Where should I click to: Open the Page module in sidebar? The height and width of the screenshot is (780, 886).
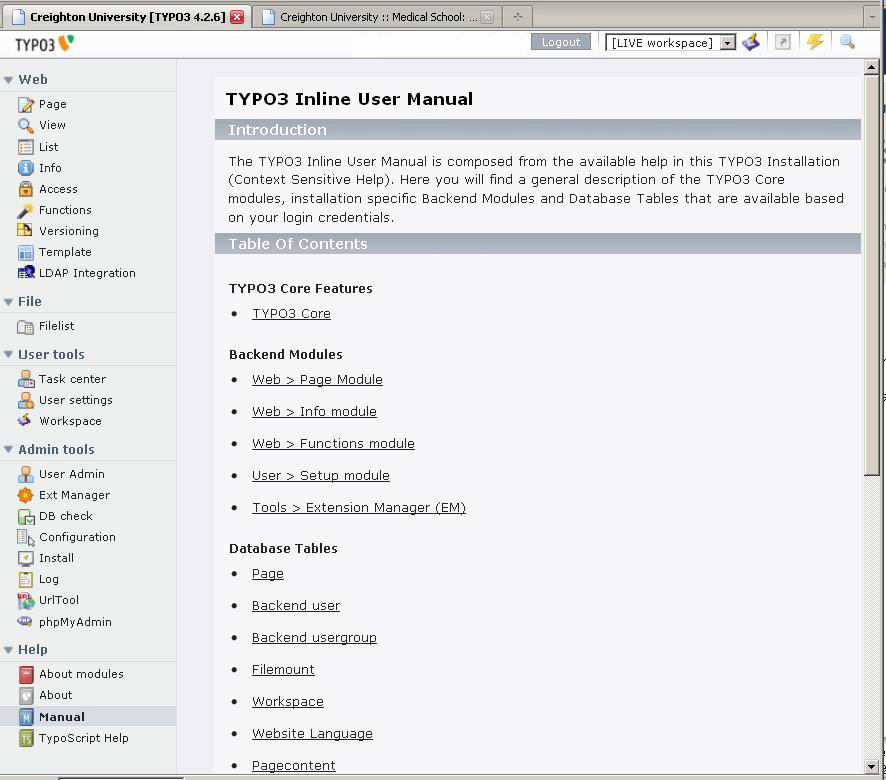(x=52, y=104)
